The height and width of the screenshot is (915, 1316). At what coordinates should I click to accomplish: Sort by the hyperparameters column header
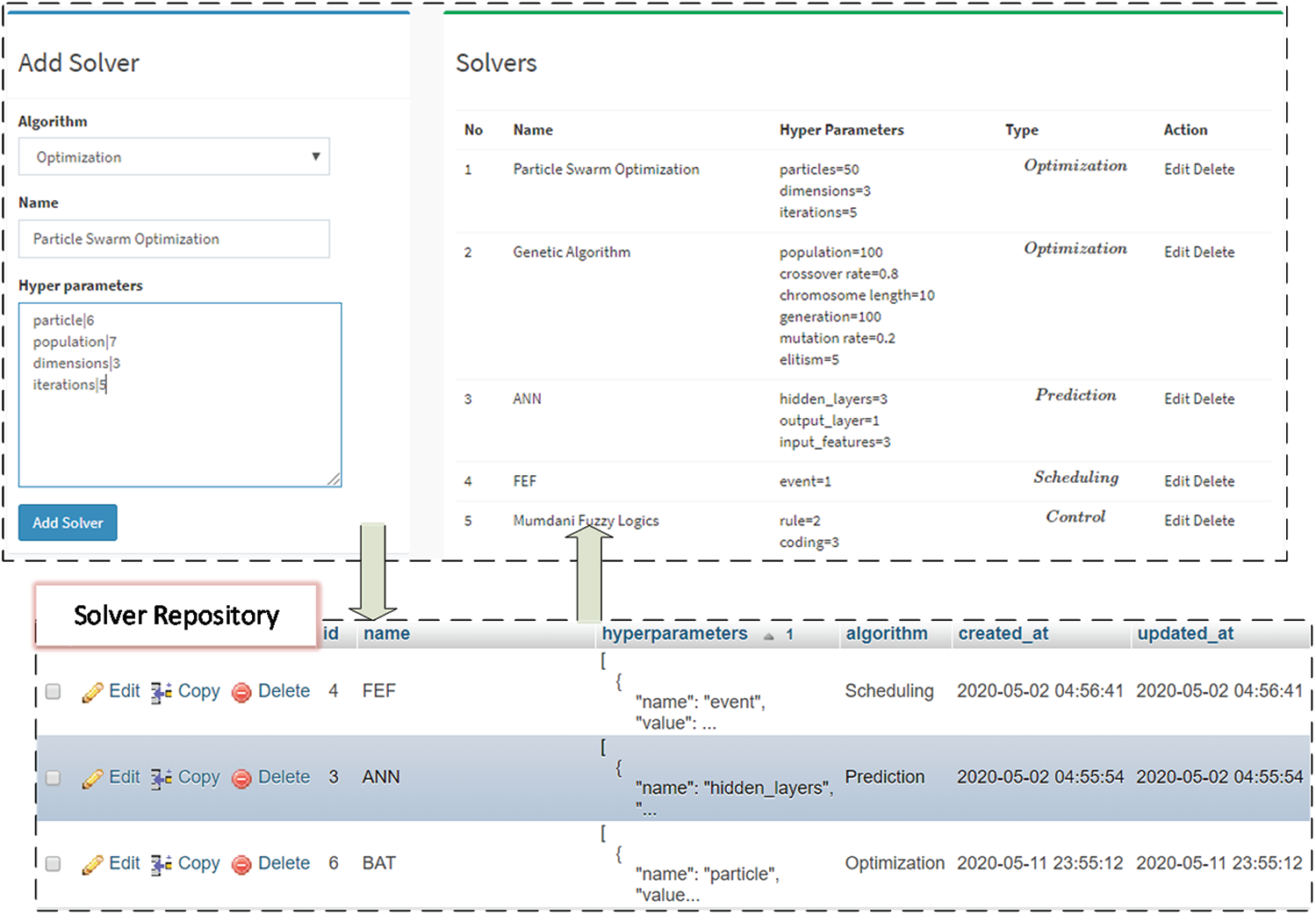(674, 634)
